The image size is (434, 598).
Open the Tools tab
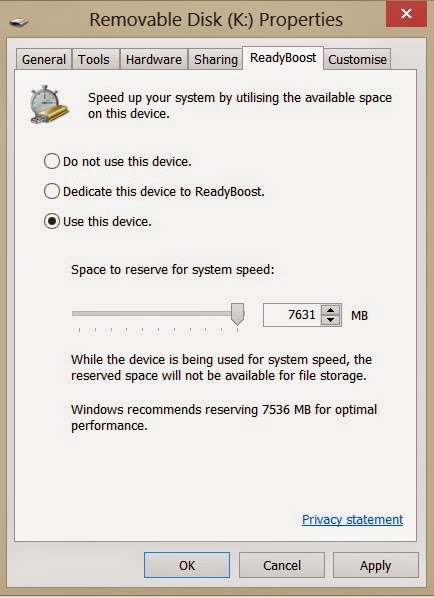pos(94,59)
